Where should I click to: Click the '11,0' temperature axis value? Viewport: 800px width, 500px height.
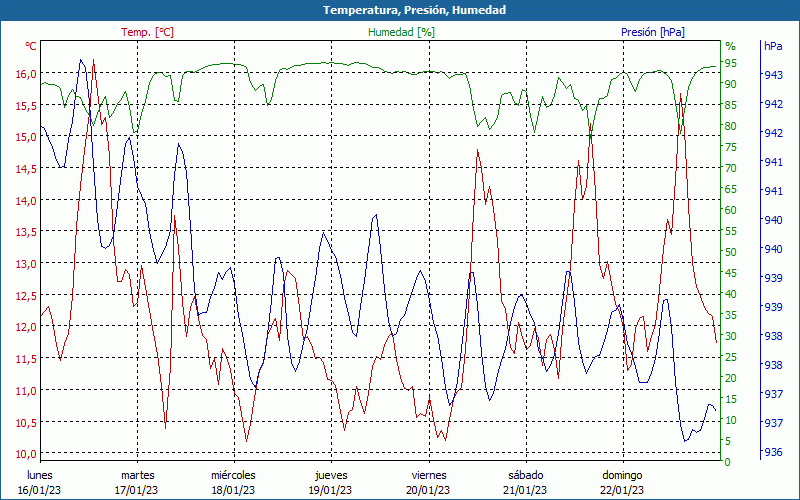point(26,390)
